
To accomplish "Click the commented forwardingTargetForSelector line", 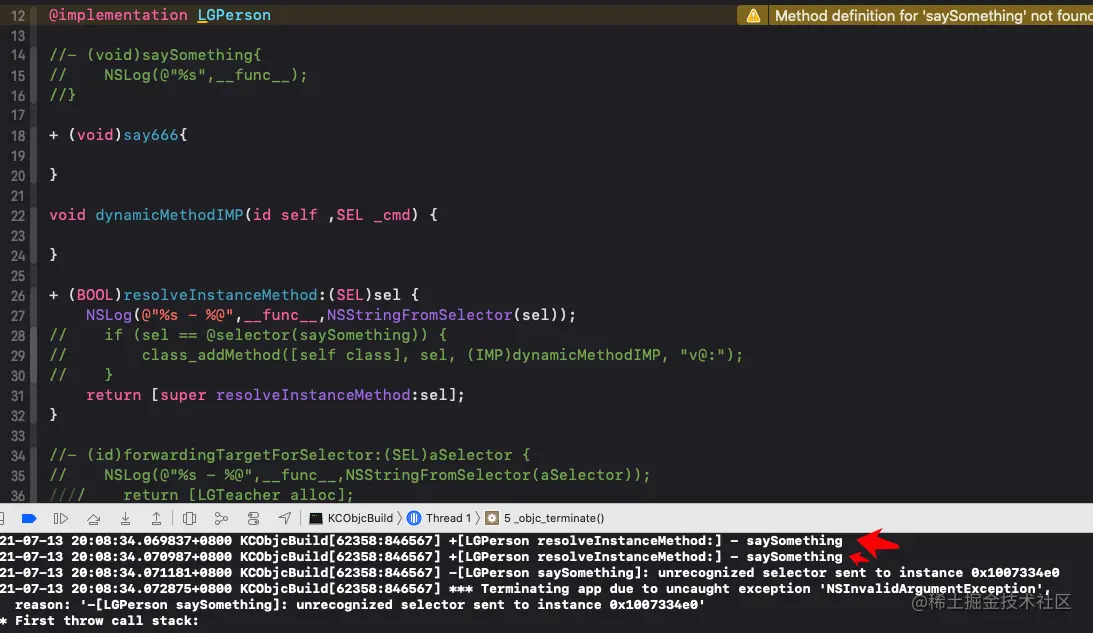I will point(289,455).
